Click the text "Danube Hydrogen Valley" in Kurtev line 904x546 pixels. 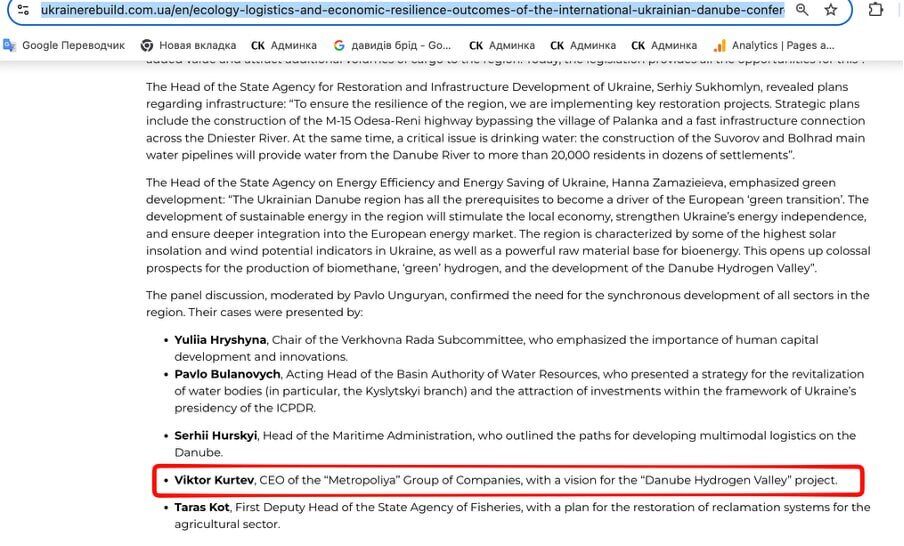[715, 480]
